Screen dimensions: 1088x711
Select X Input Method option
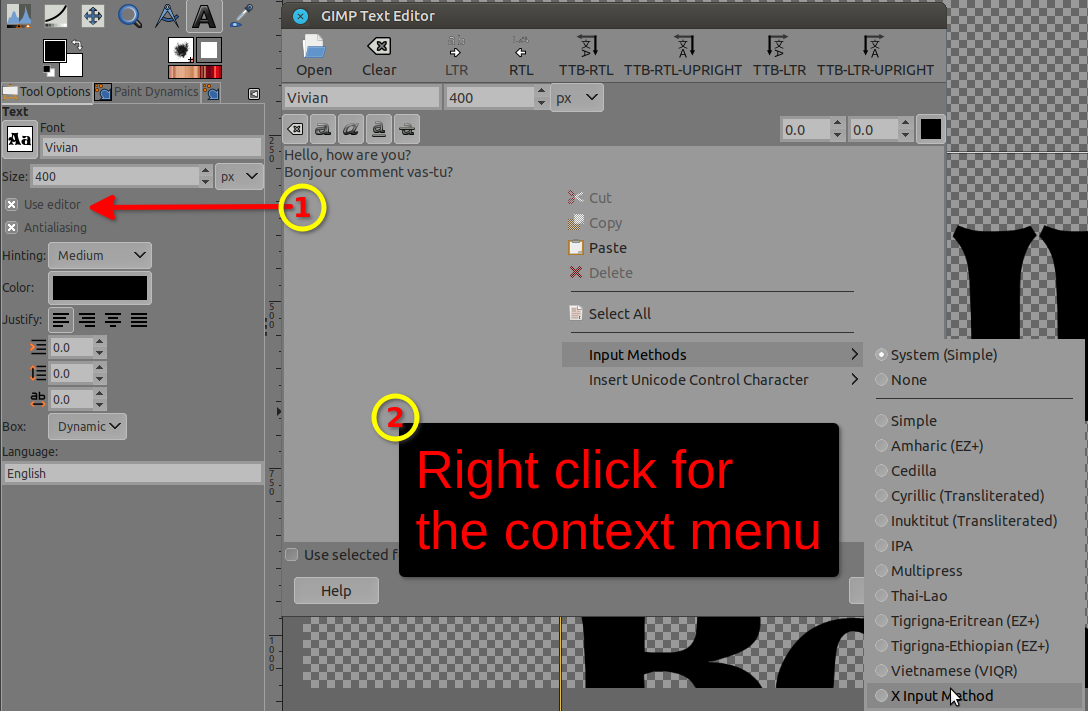974,696
